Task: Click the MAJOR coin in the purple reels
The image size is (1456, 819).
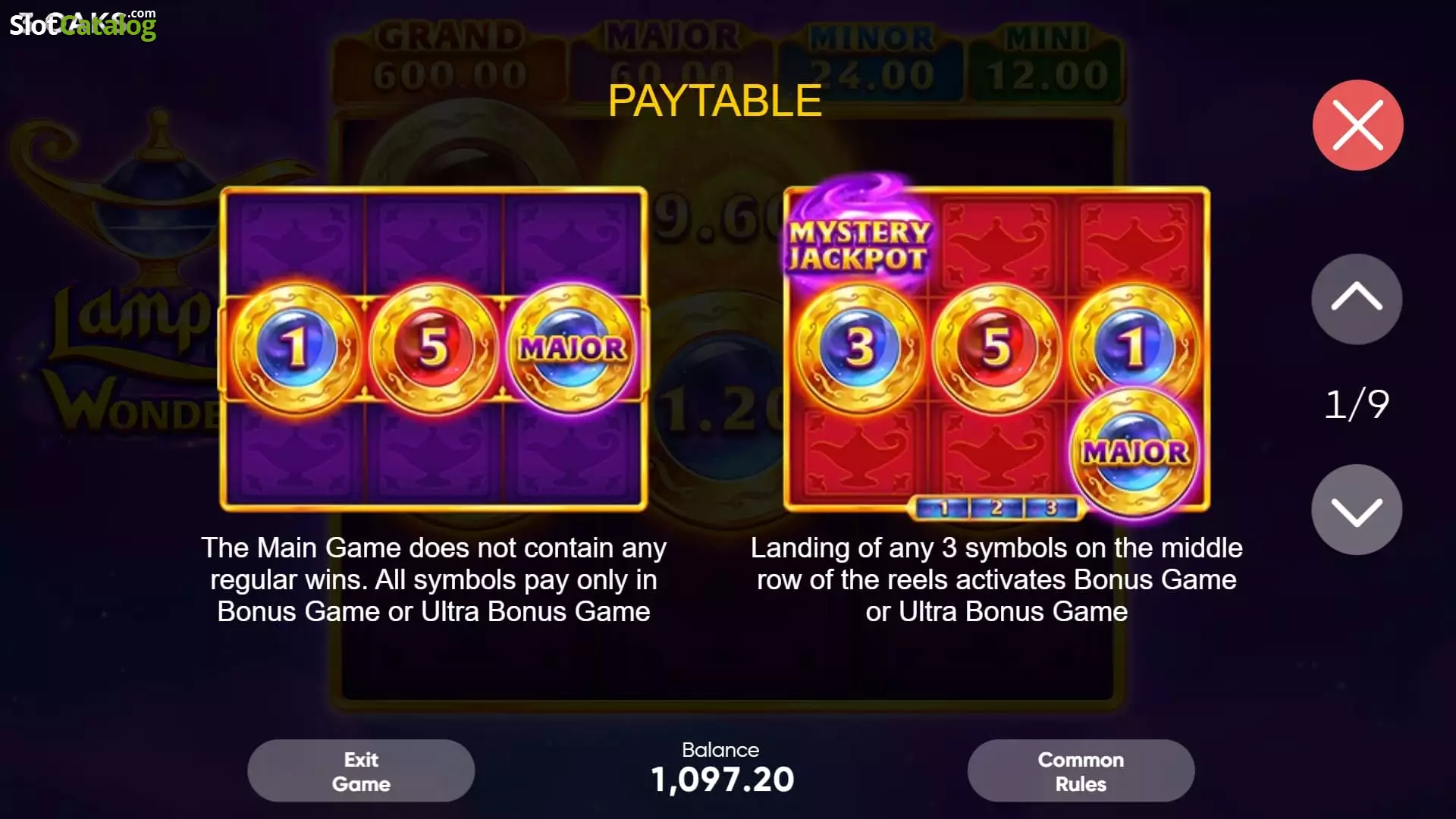Action: [573, 348]
